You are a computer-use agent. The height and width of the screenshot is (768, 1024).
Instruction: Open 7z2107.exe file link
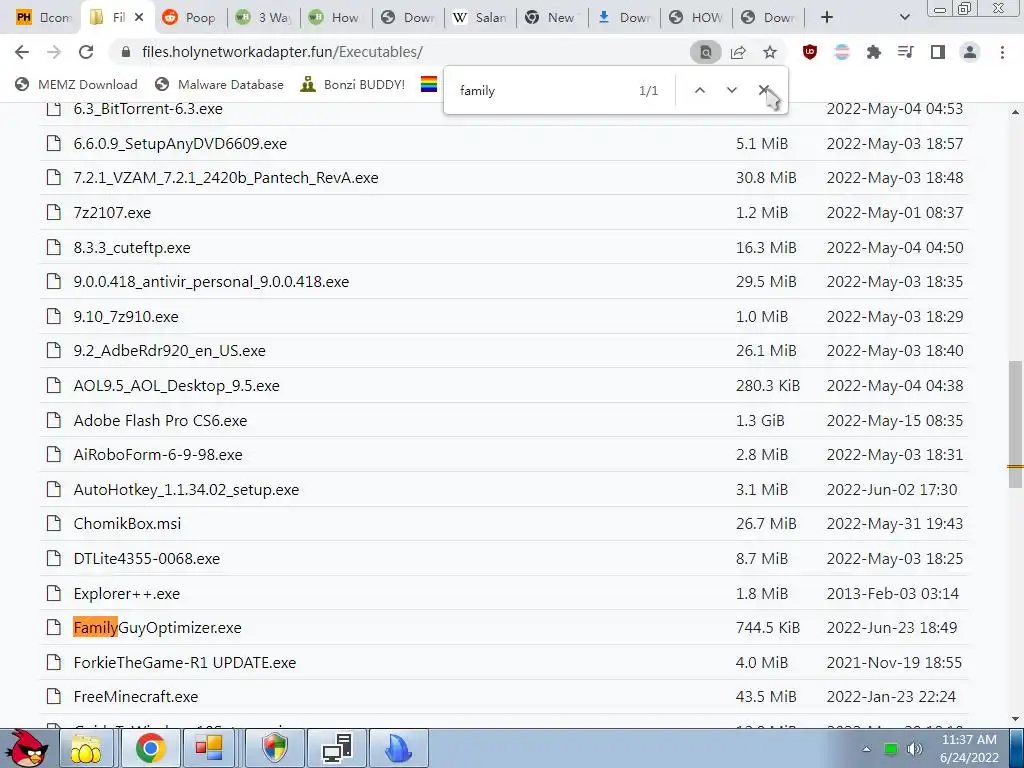[112, 213]
